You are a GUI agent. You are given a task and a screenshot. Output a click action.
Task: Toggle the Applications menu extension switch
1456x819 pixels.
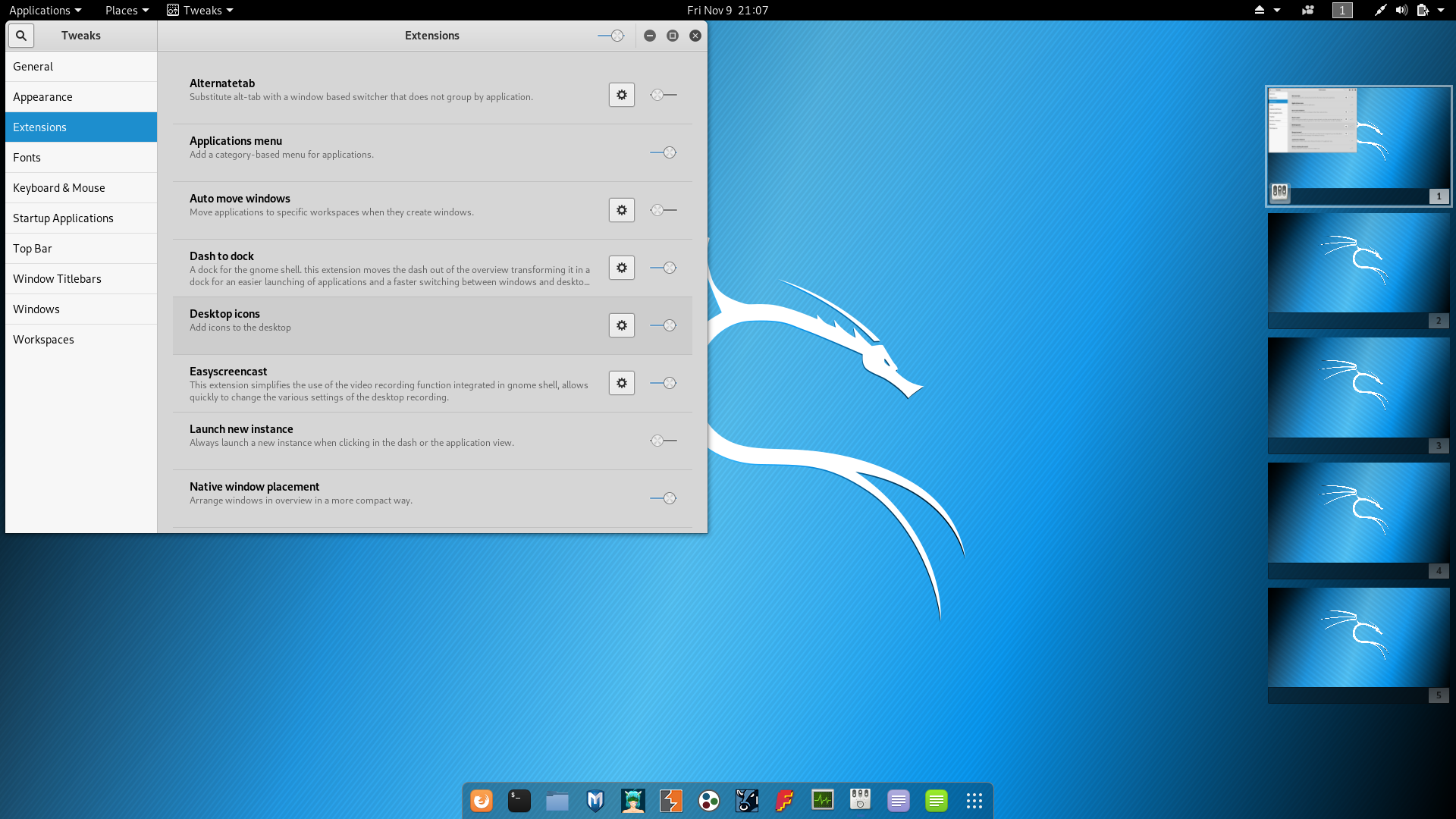click(x=664, y=152)
